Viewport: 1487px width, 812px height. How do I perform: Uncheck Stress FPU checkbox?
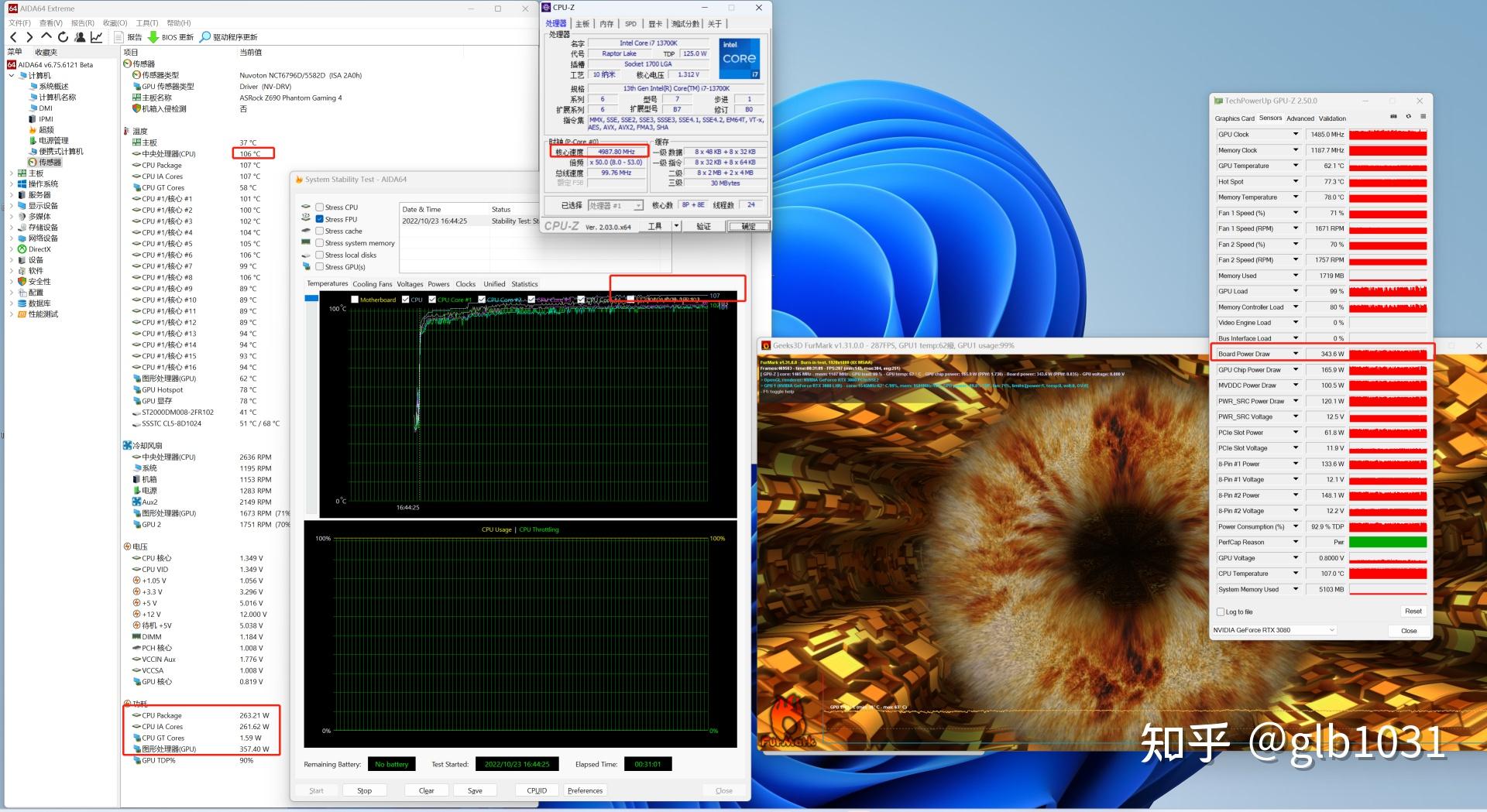(x=319, y=219)
